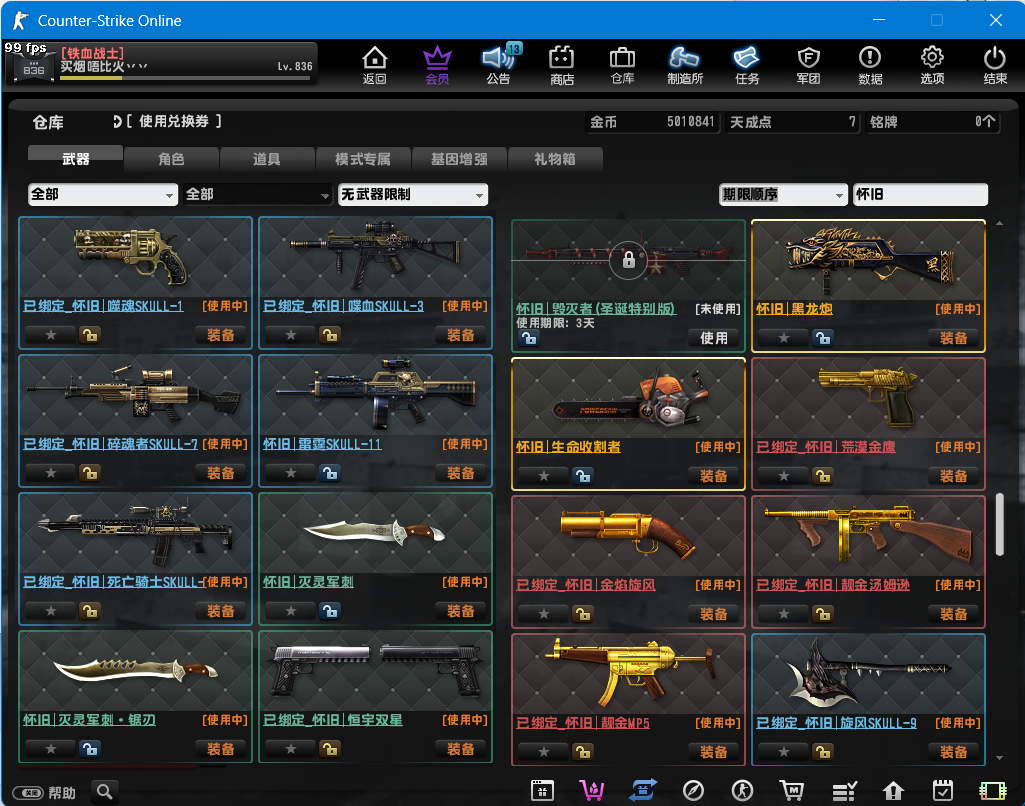
Task: Switch to the 礼物箱 gift box tab
Action: 554,159
